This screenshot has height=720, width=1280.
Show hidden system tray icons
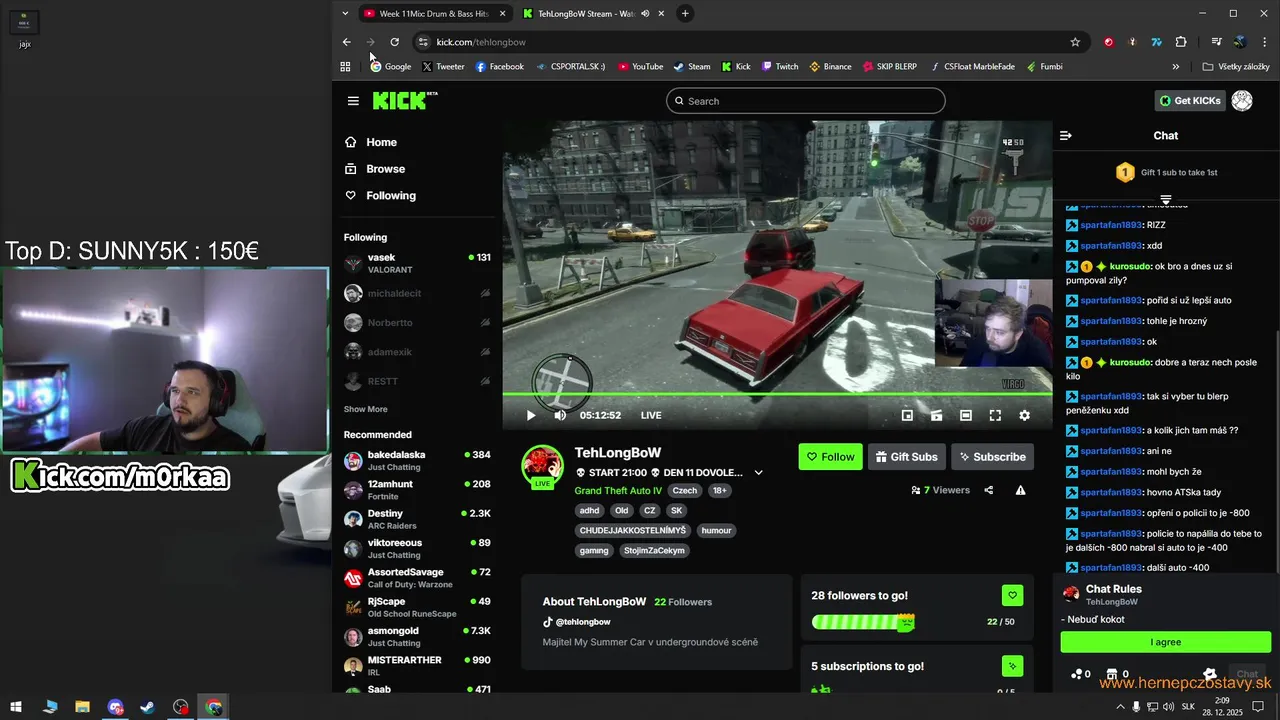[x=1120, y=707]
